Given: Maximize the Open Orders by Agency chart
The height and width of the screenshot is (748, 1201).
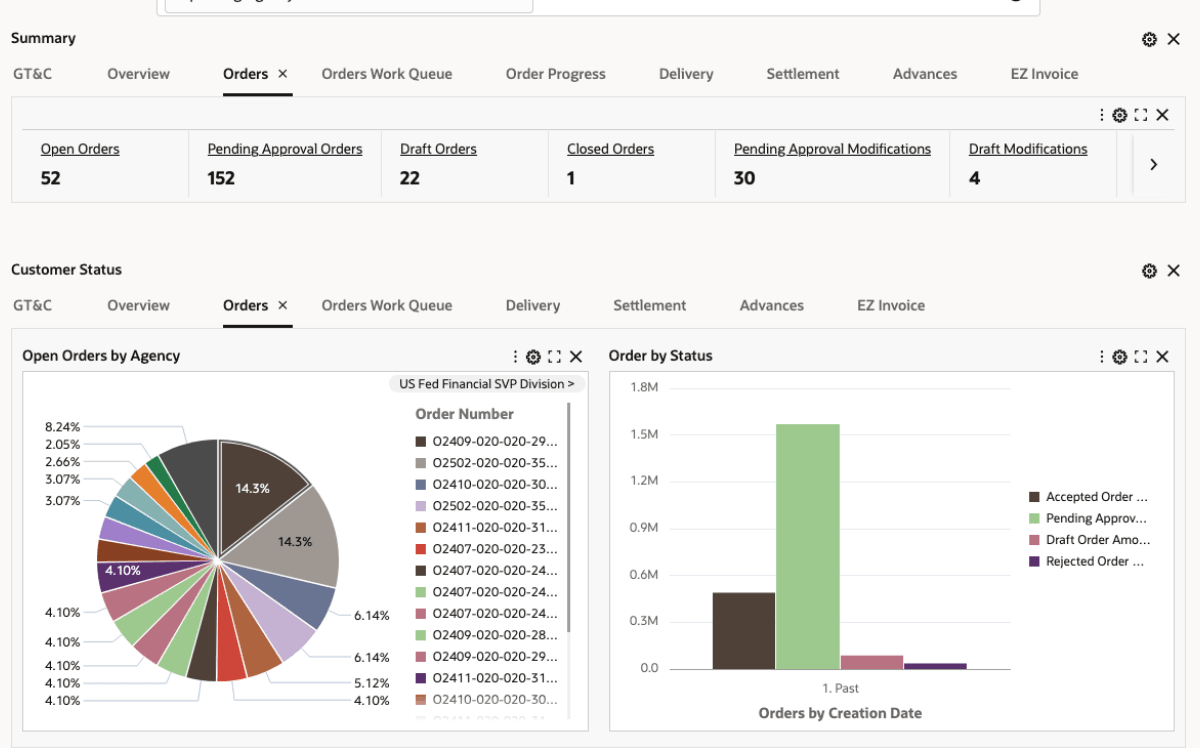Looking at the screenshot, I should 555,357.
